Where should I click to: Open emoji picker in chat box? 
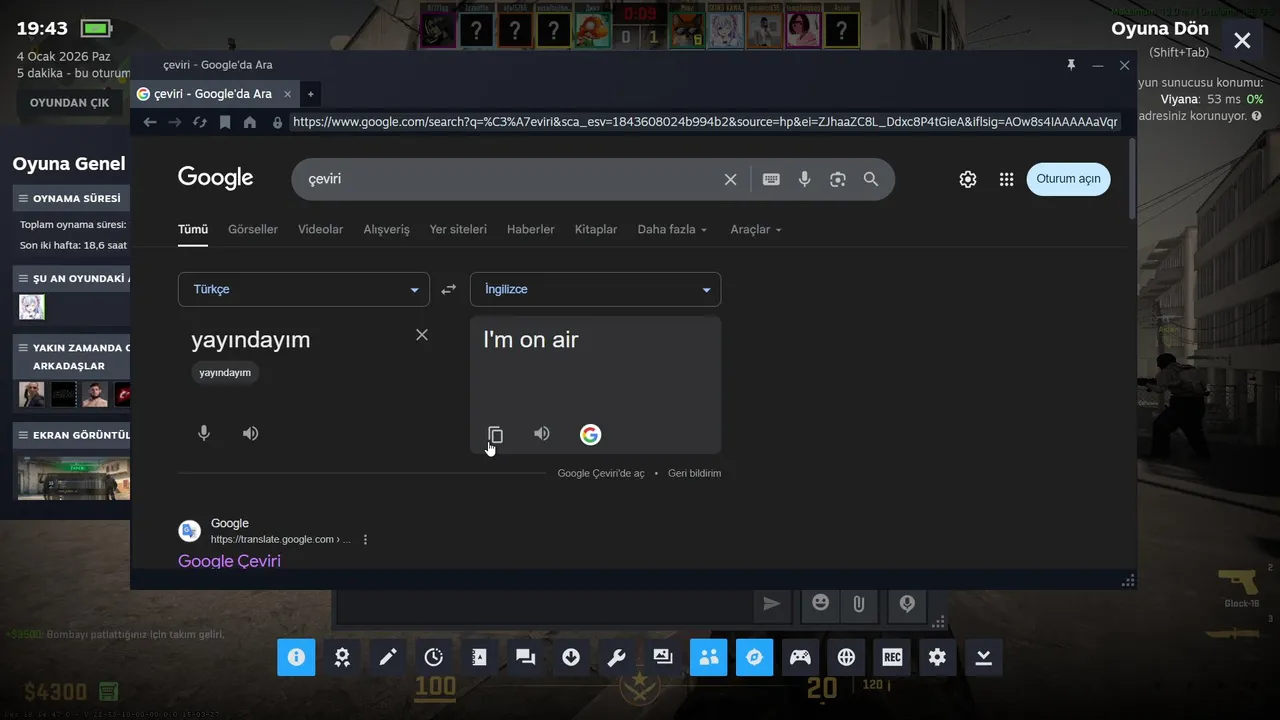tap(821, 602)
